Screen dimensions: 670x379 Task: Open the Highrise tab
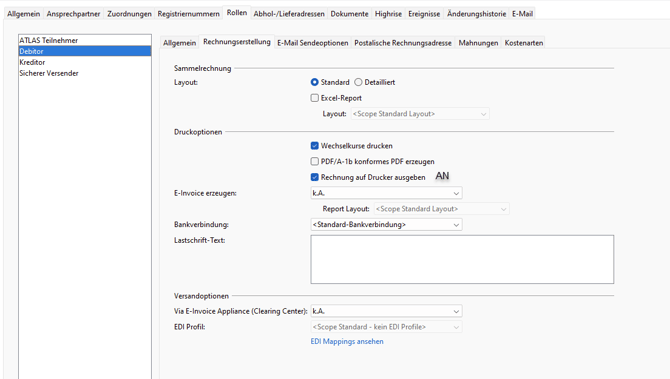(x=388, y=14)
